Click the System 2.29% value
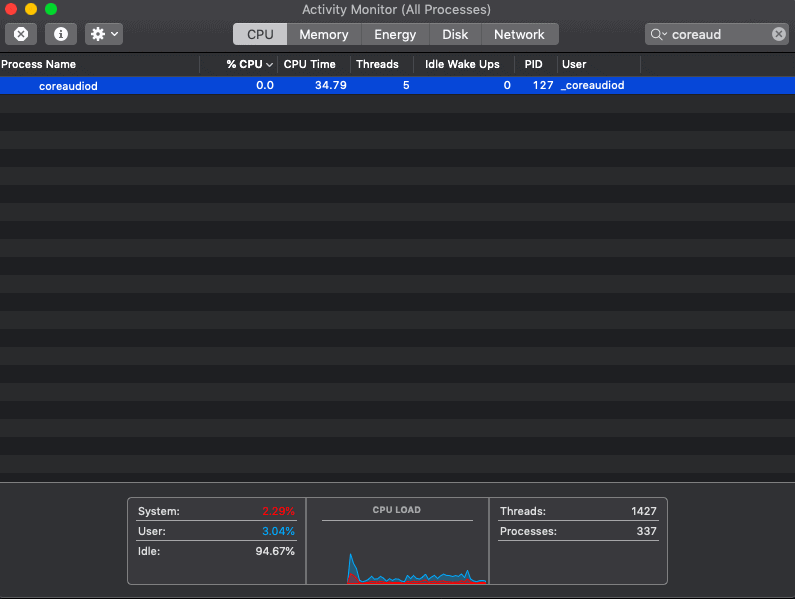Image resolution: width=795 pixels, height=599 pixels. [x=278, y=511]
